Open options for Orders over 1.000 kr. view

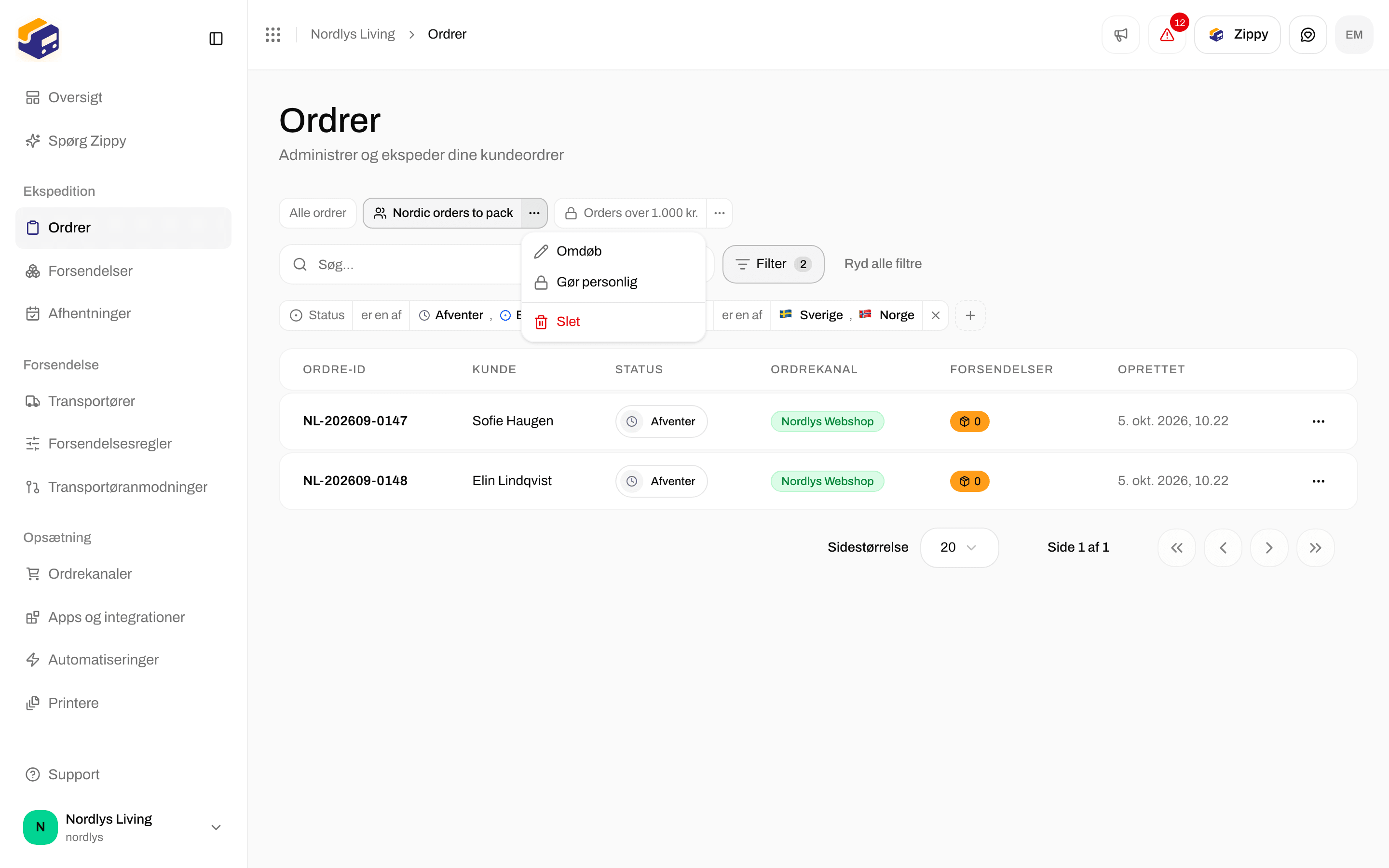[x=719, y=213]
